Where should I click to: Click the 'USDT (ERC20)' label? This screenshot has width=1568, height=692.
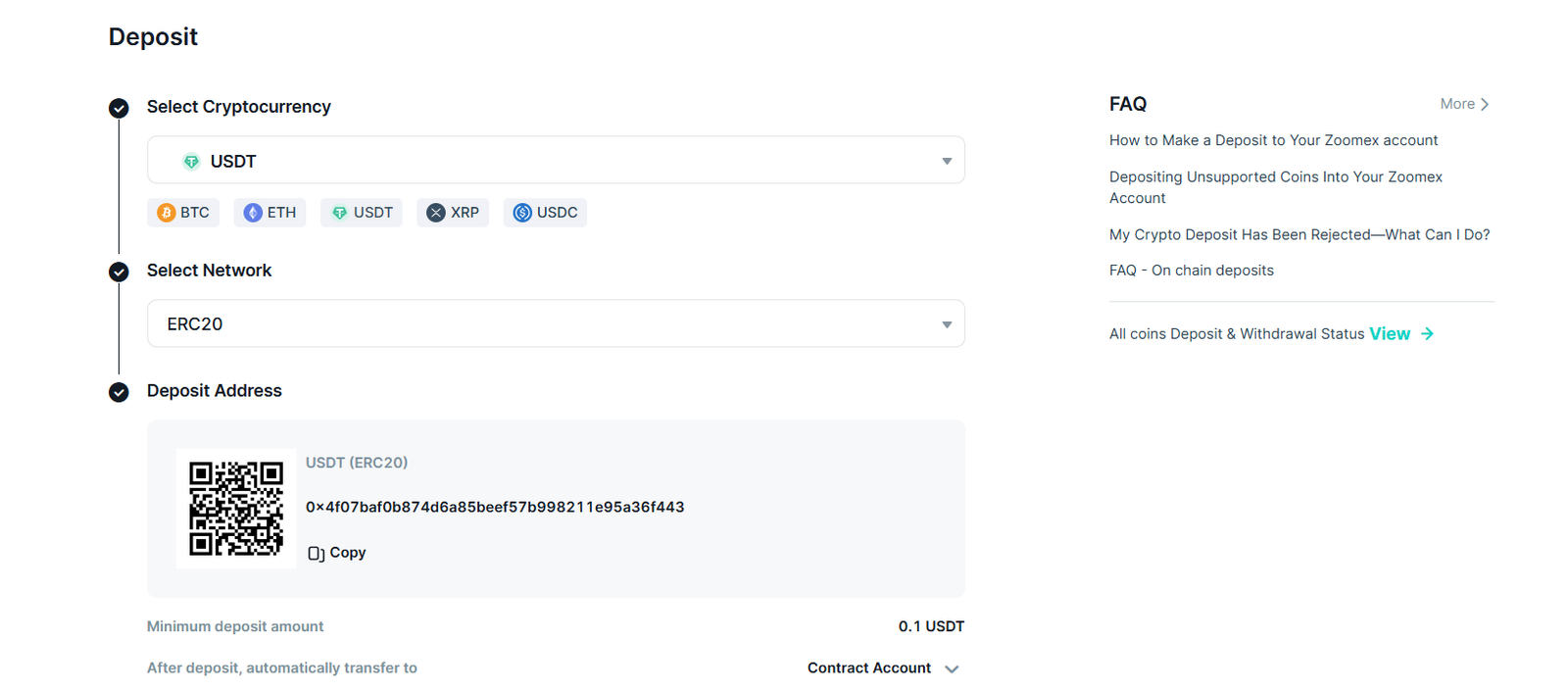357,463
